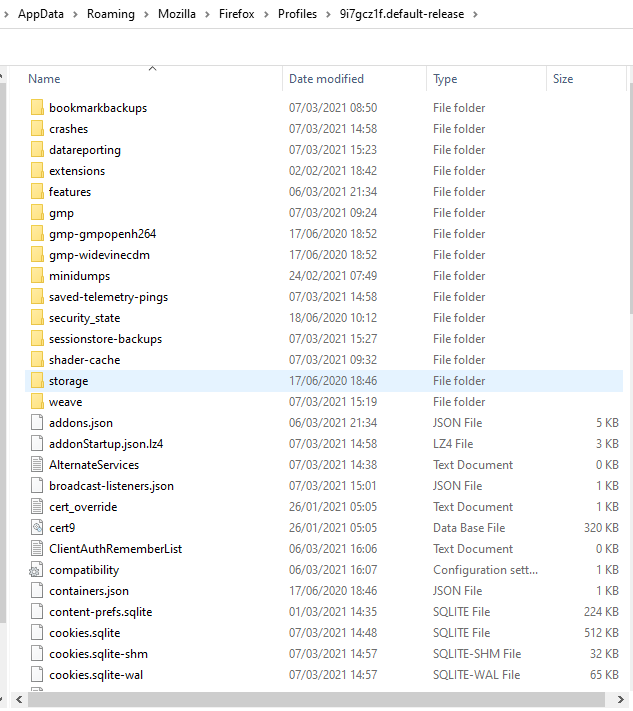Expand the chevron after AppData in path
Screen dimensions: 633x711
75,15
